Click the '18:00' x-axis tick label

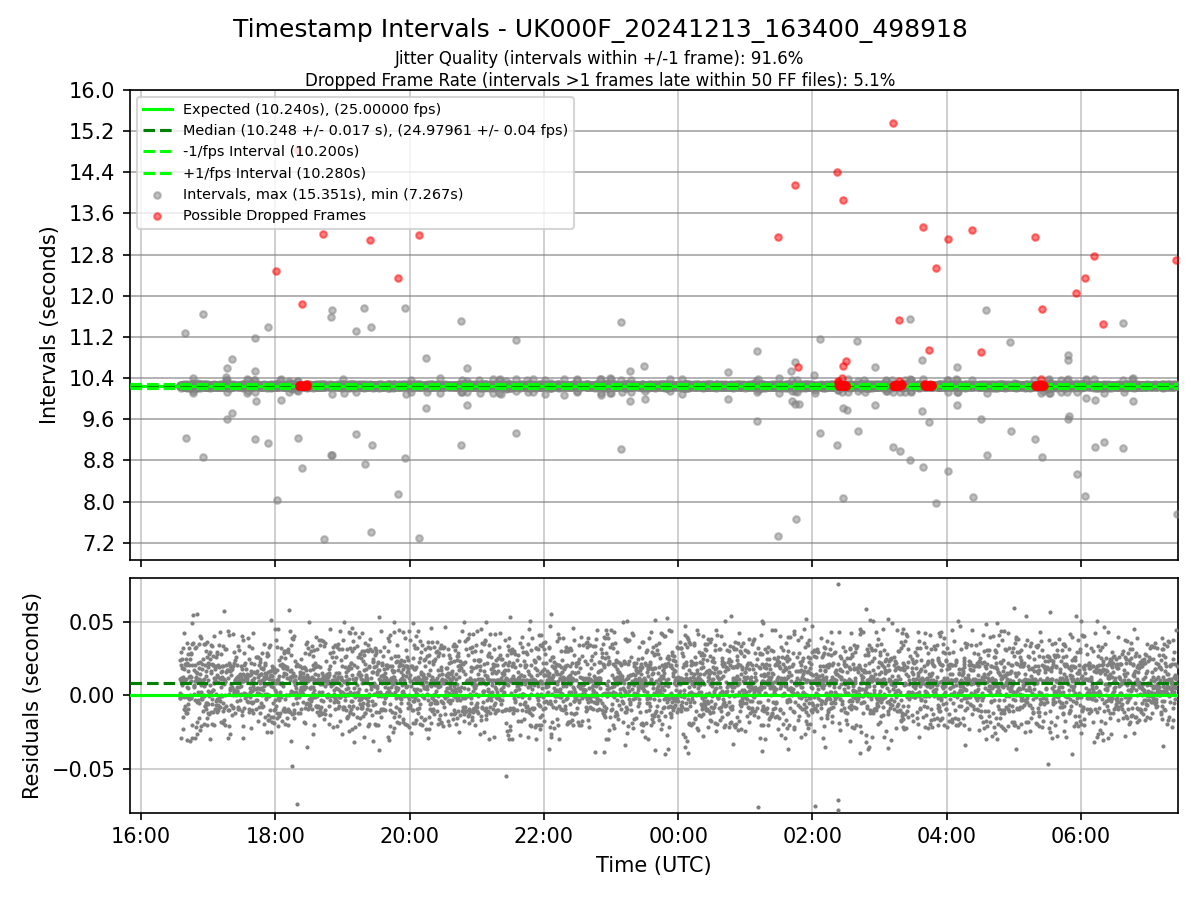tap(275, 836)
